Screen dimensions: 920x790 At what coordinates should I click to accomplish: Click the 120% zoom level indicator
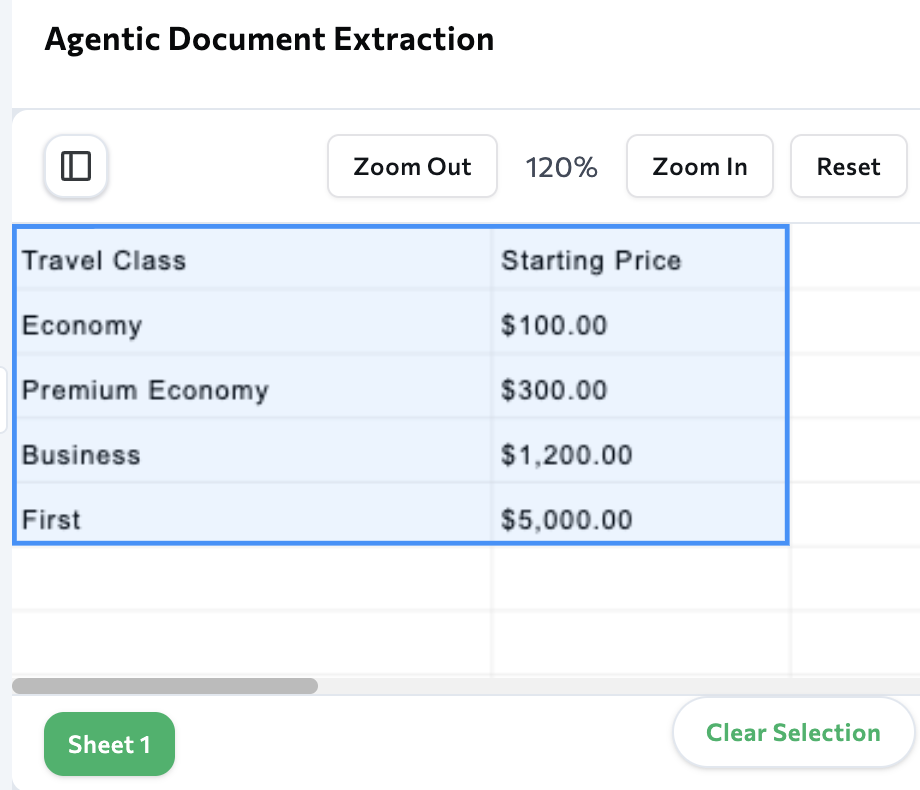pyautogui.click(x=561, y=167)
